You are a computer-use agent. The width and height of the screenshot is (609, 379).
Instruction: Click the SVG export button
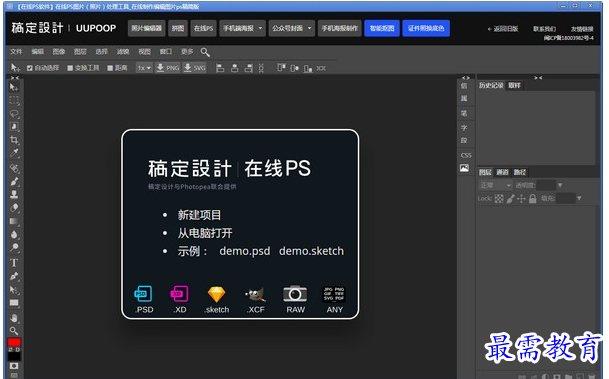click(194, 68)
